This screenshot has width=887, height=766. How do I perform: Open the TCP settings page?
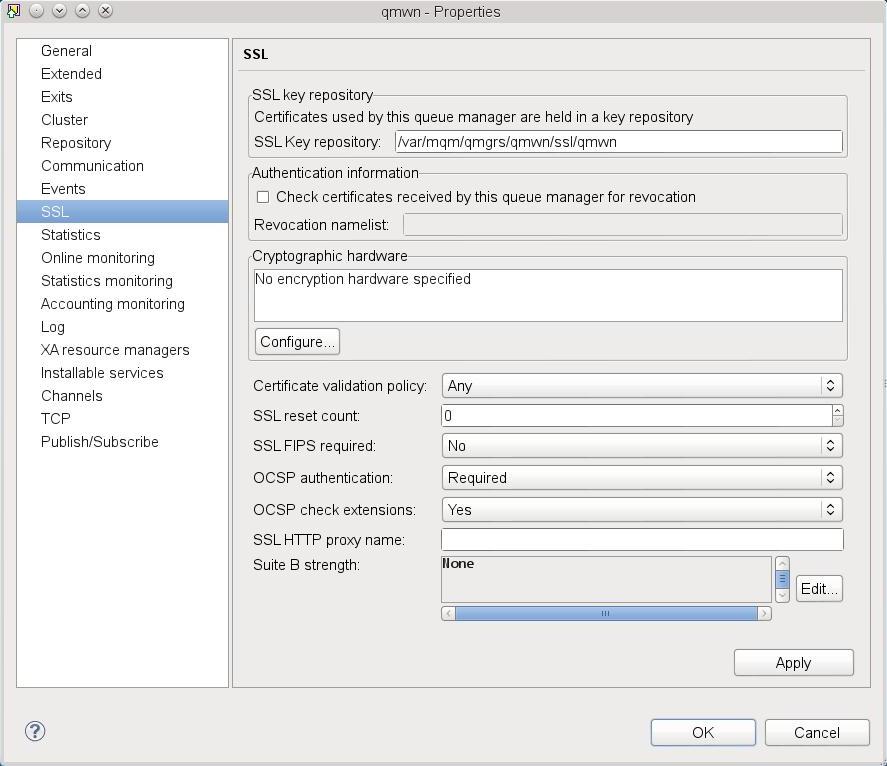[55, 418]
